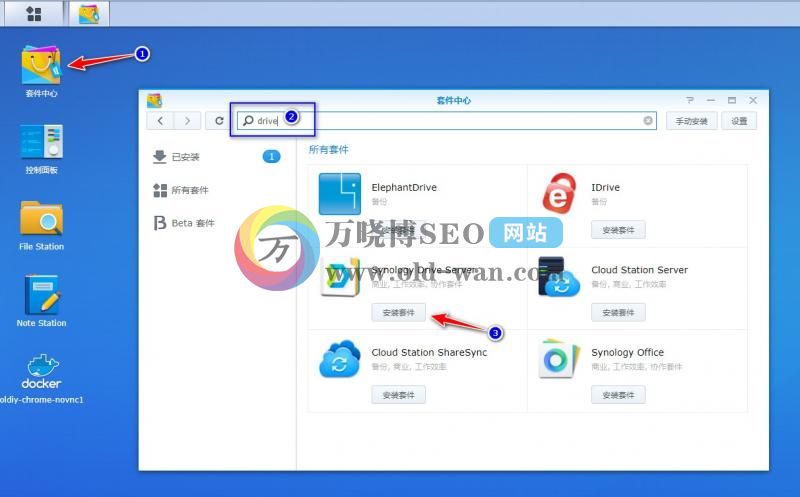Open the docker oldiy-chrome-novnc1 shortcut
The height and width of the screenshot is (497, 800).
point(41,379)
